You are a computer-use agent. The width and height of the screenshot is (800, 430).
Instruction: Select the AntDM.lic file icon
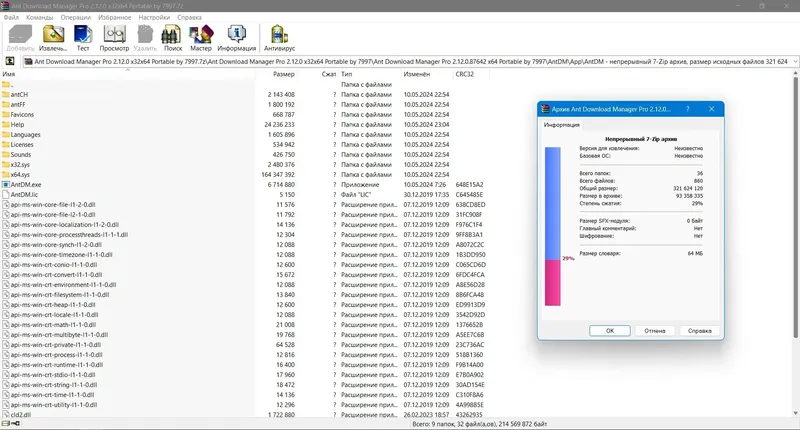point(6,194)
